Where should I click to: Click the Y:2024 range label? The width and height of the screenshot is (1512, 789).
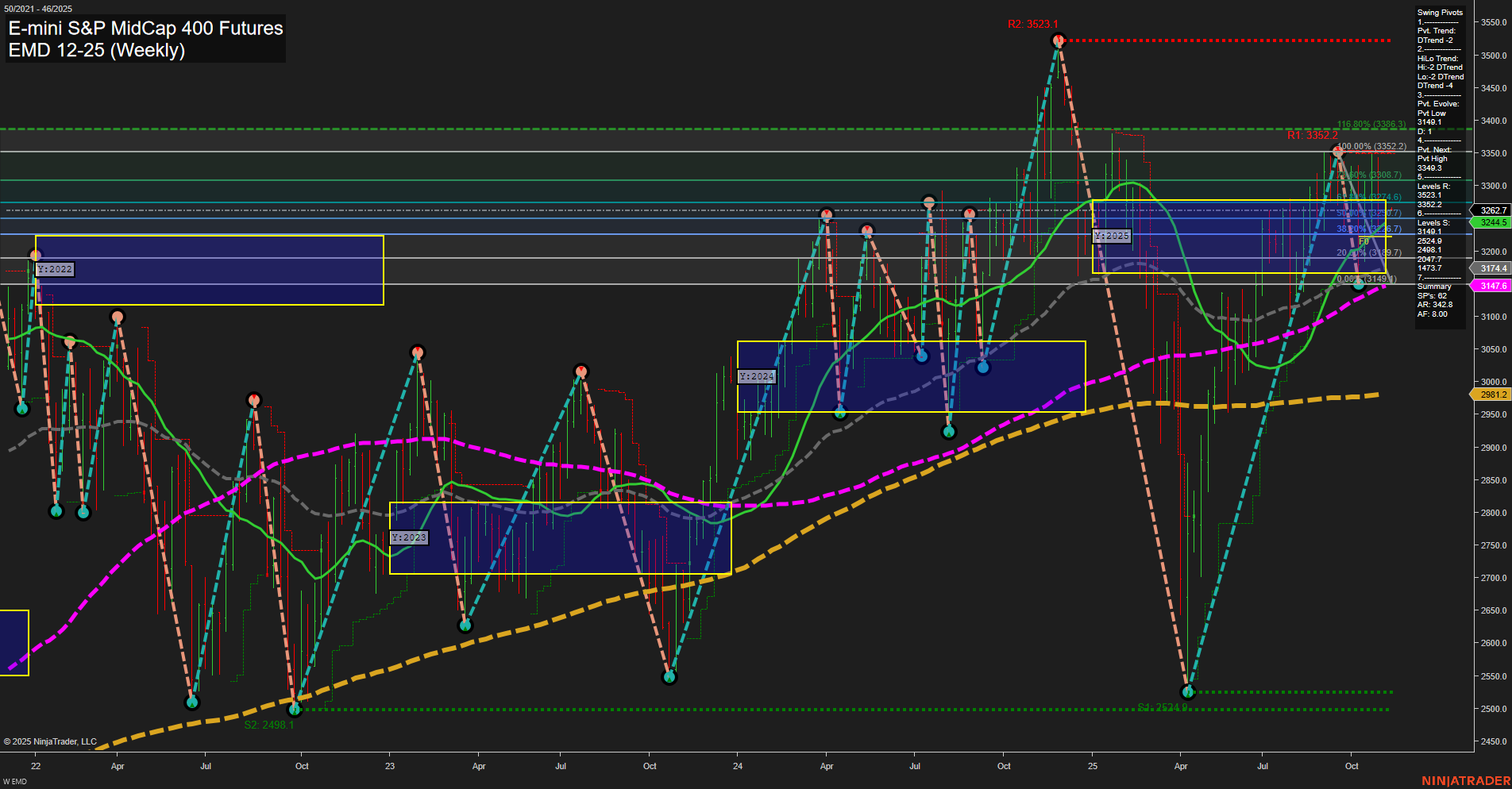(x=758, y=376)
